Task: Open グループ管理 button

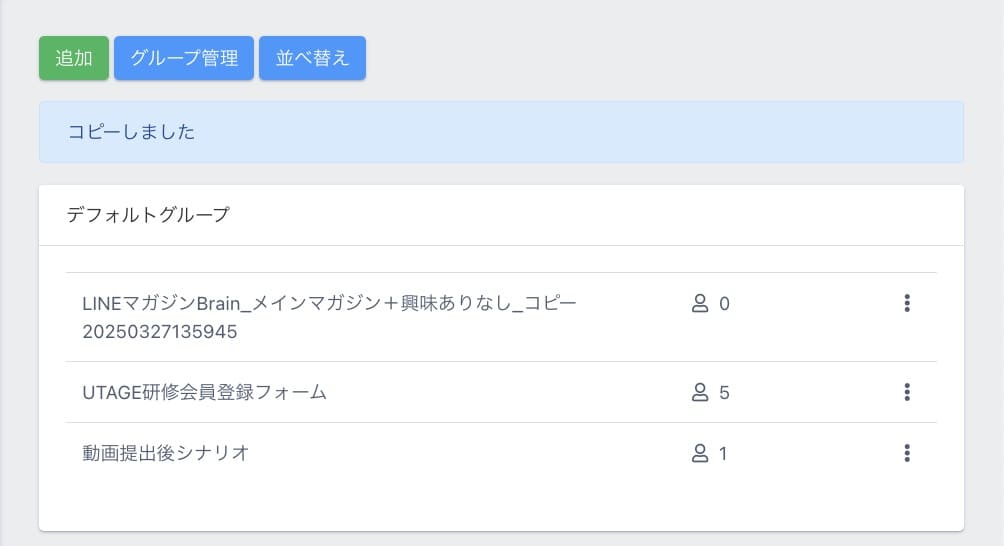Action: (184, 58)
